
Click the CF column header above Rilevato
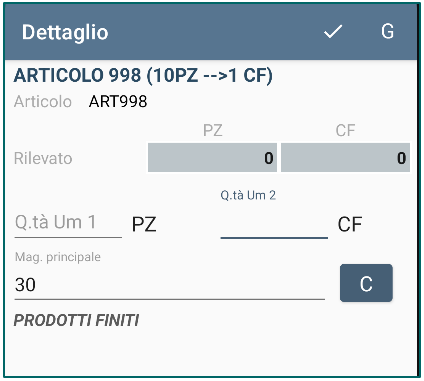345,130
